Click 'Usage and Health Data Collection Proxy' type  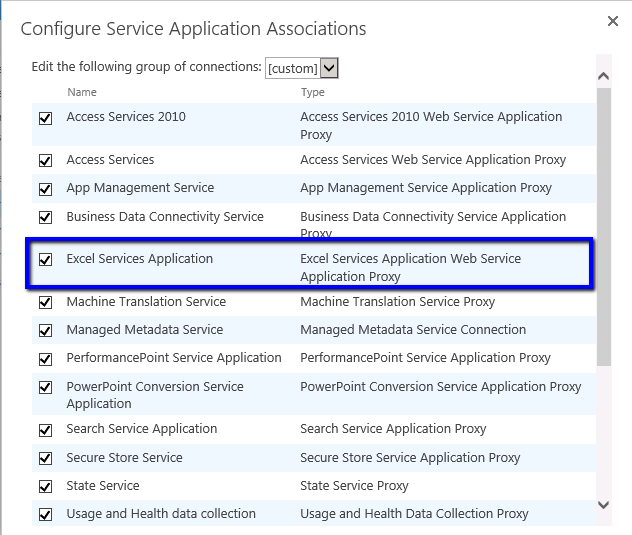point(414,514)
